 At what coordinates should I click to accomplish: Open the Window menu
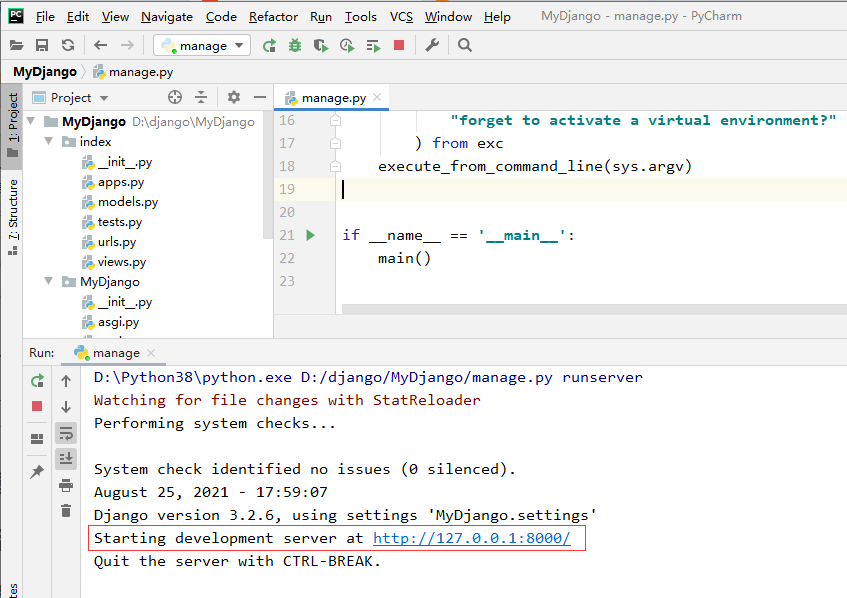coord(448,17)
